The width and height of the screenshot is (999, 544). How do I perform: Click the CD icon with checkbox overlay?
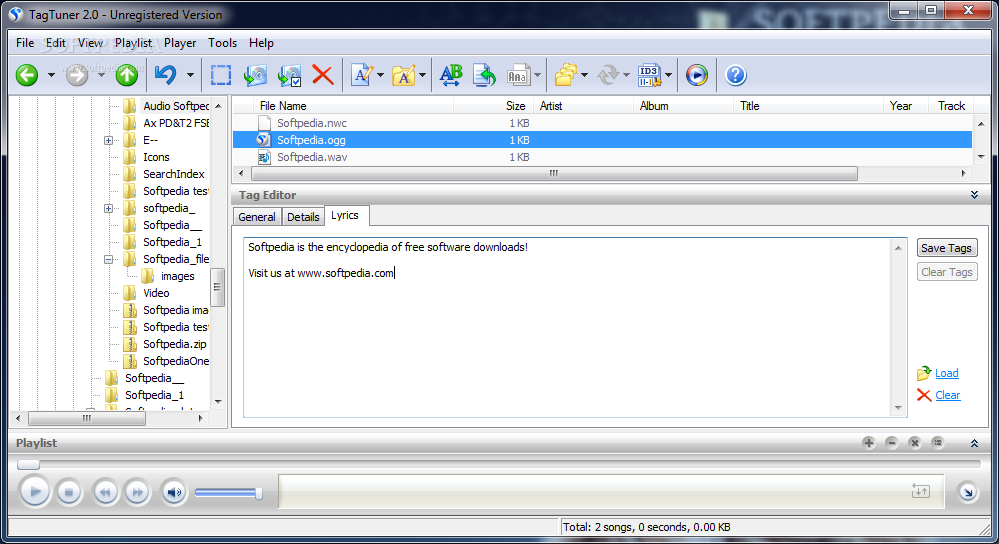pos(289,75)
